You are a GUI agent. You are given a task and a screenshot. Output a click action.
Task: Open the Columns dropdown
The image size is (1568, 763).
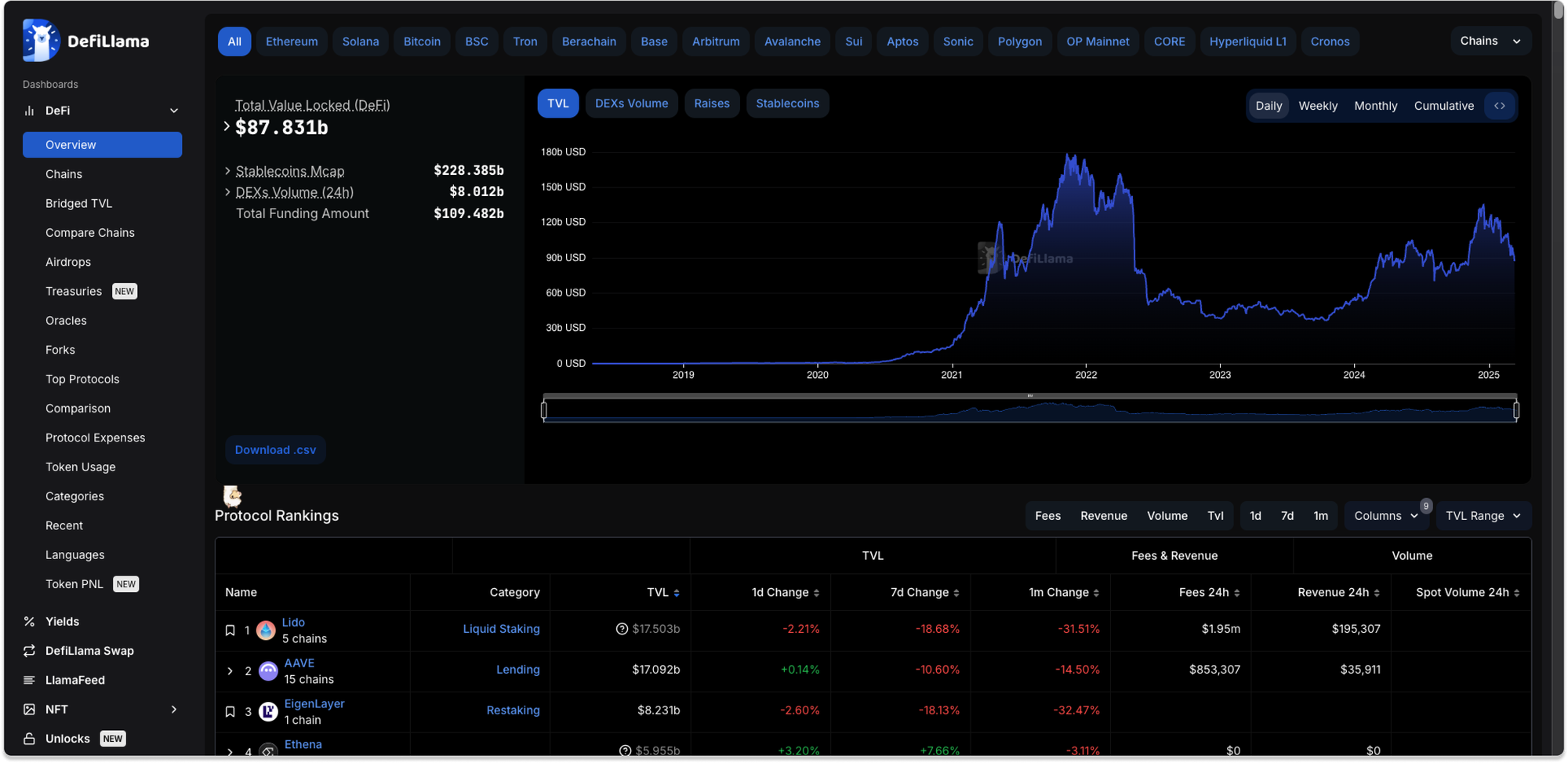click(1385, 516)
